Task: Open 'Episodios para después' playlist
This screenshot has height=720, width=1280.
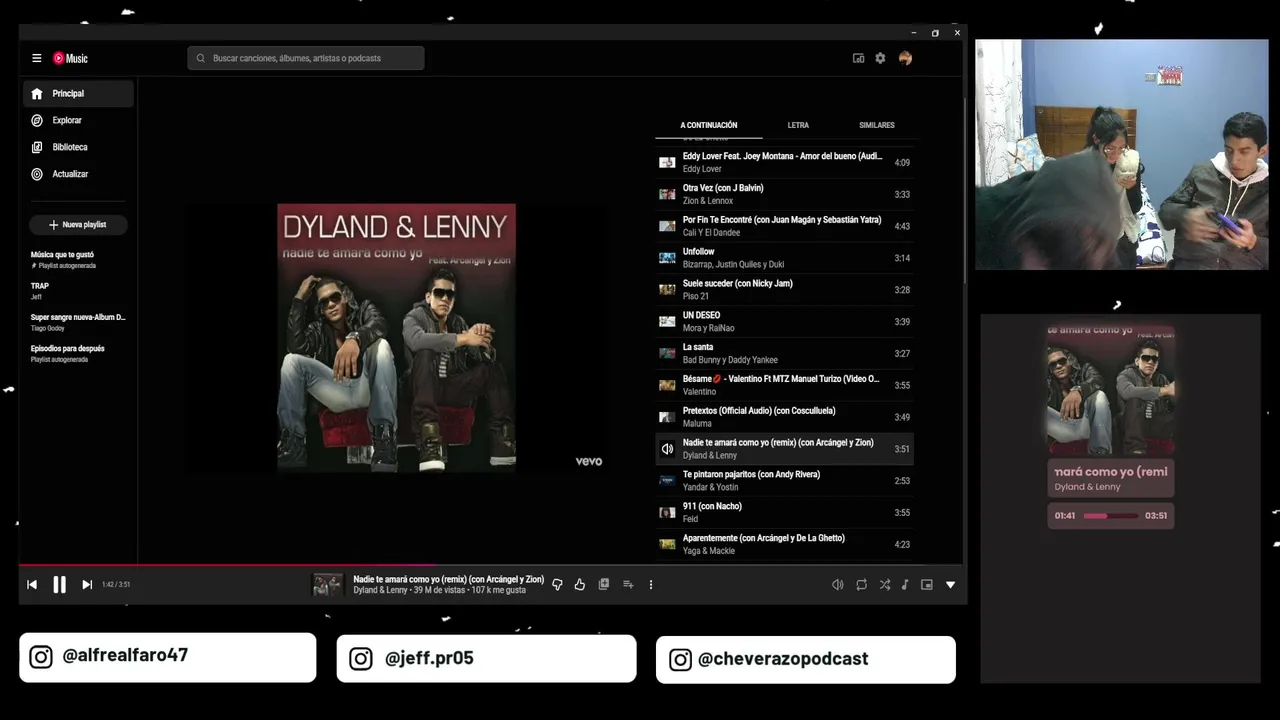Action: coord(78,353)
